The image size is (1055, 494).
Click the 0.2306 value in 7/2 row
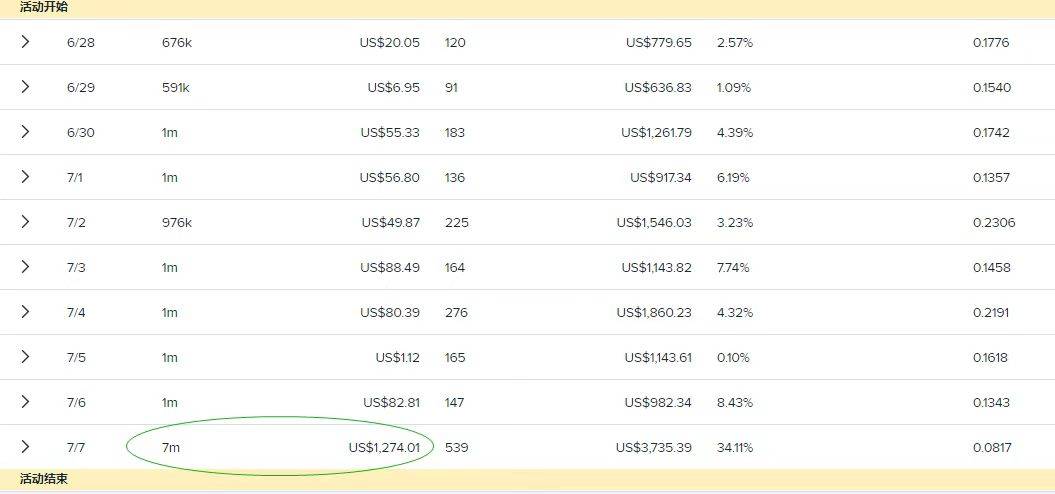coord(994,223)
